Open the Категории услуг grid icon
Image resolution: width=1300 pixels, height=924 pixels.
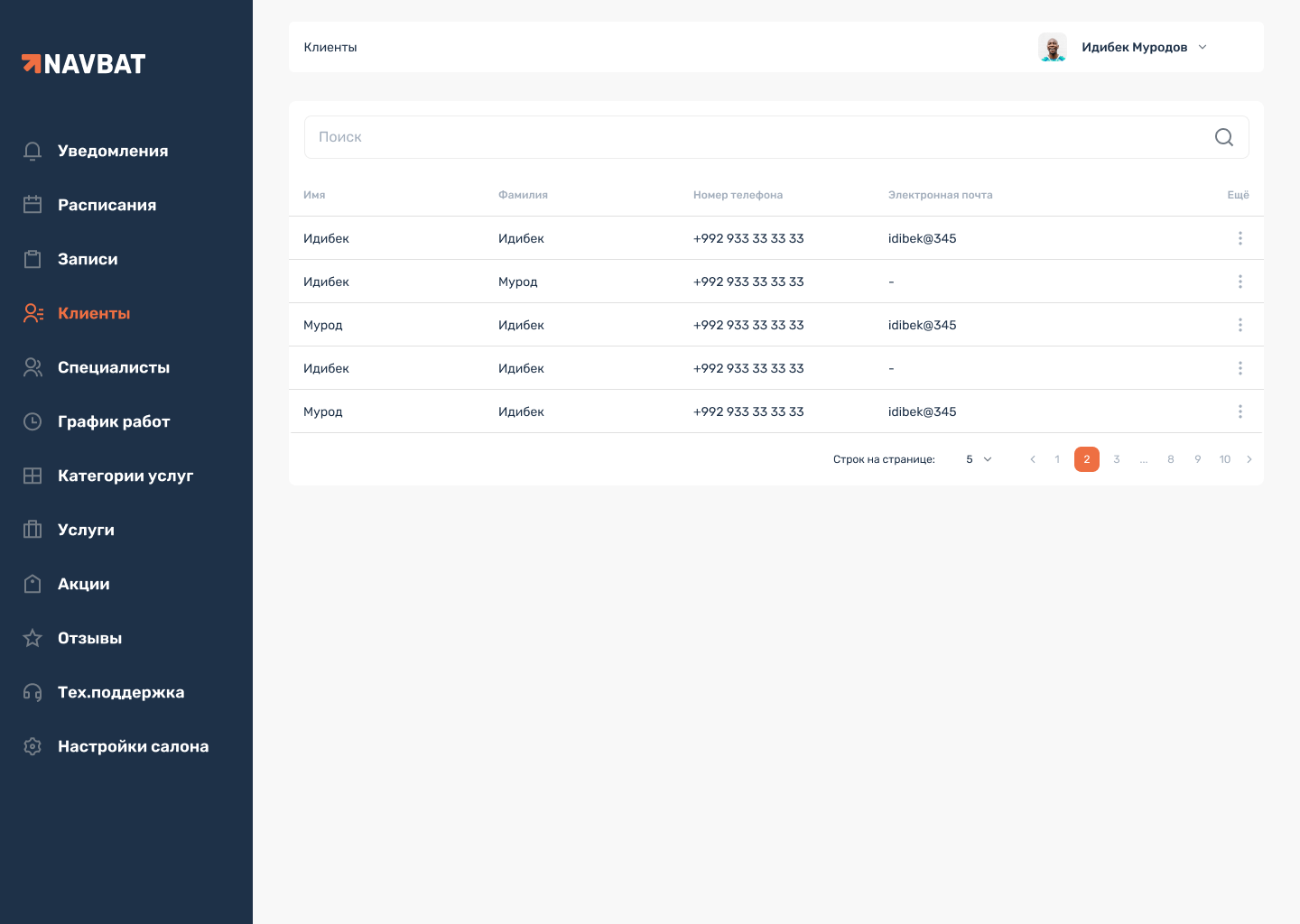[32, 476]
